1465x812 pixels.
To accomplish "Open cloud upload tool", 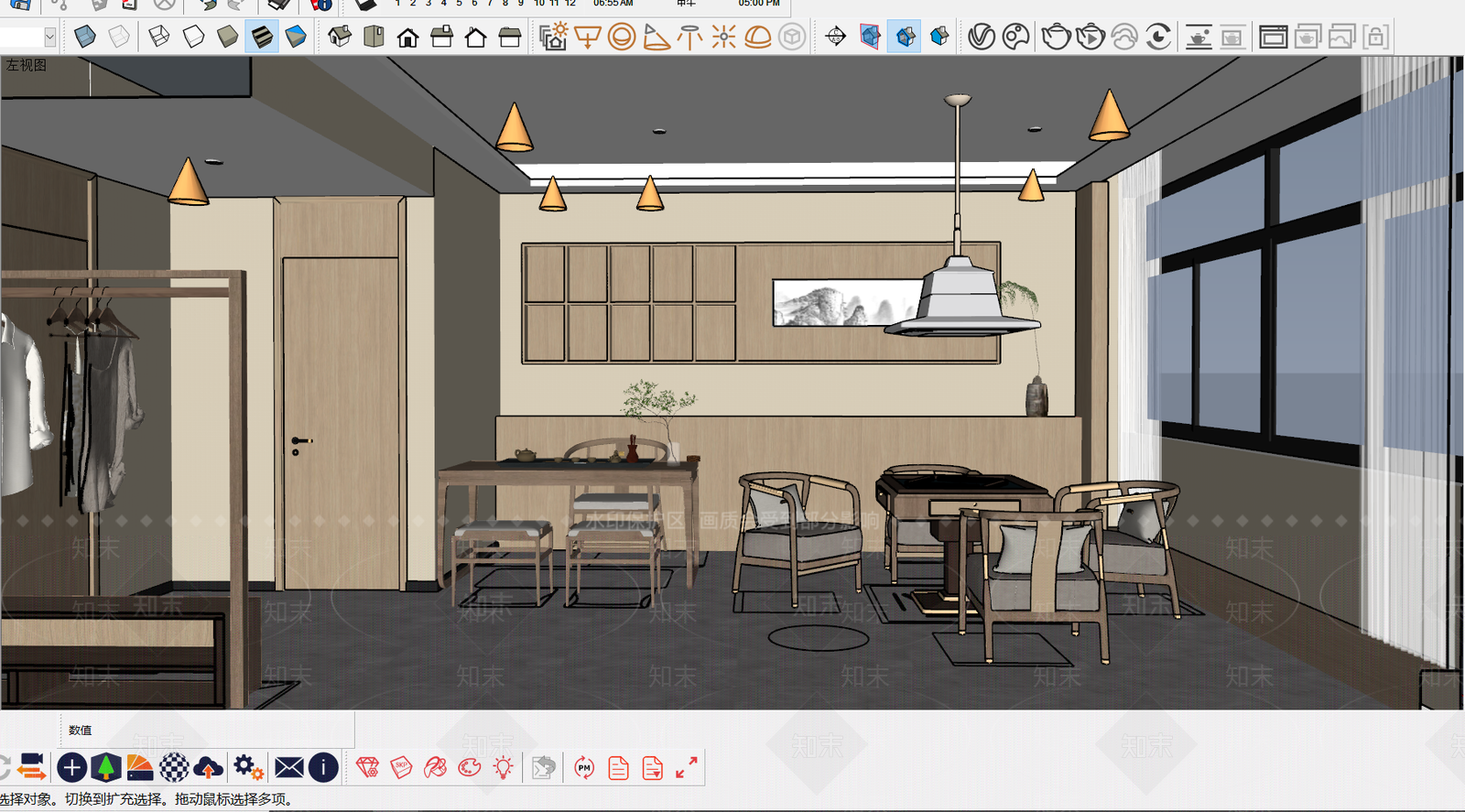I will pyautogui.click(x=209, y=767).
